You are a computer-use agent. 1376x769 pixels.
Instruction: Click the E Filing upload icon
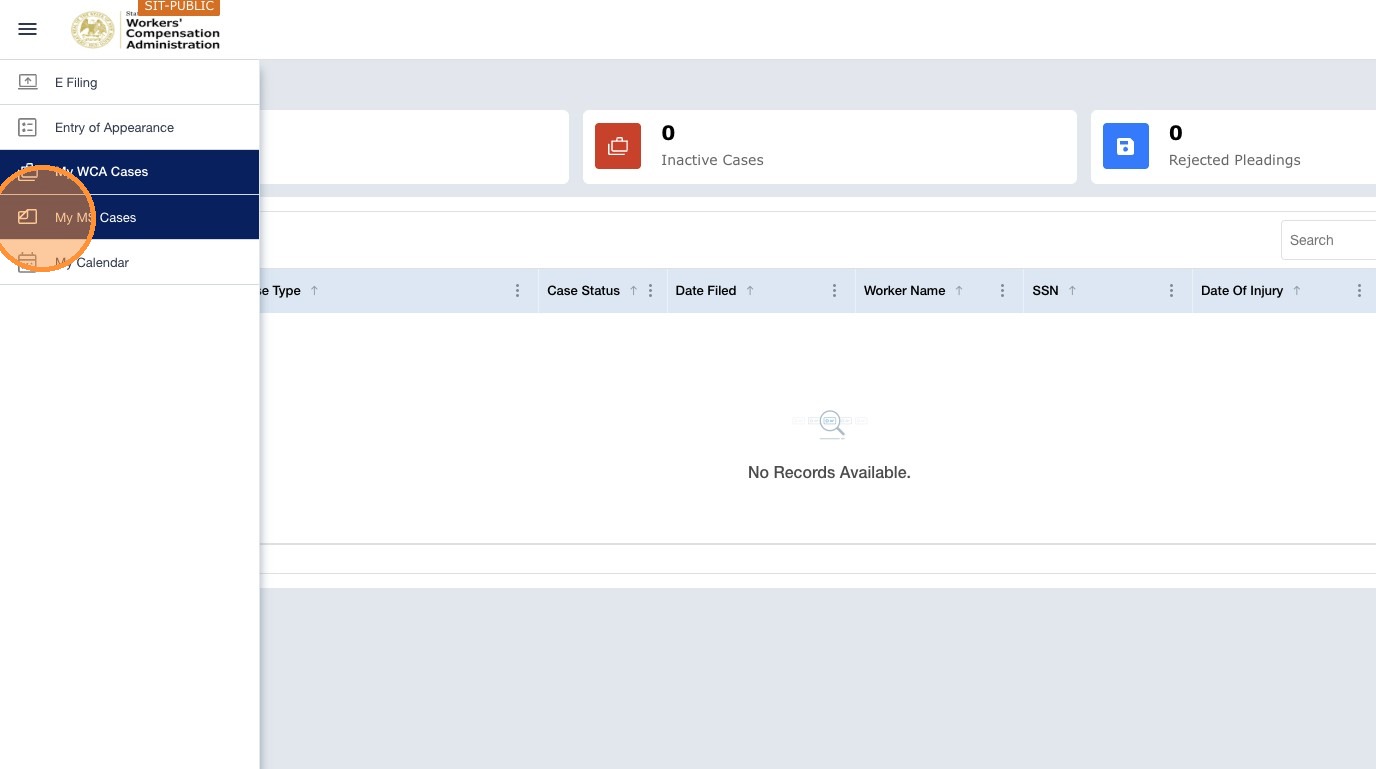[x=28, y=82]
